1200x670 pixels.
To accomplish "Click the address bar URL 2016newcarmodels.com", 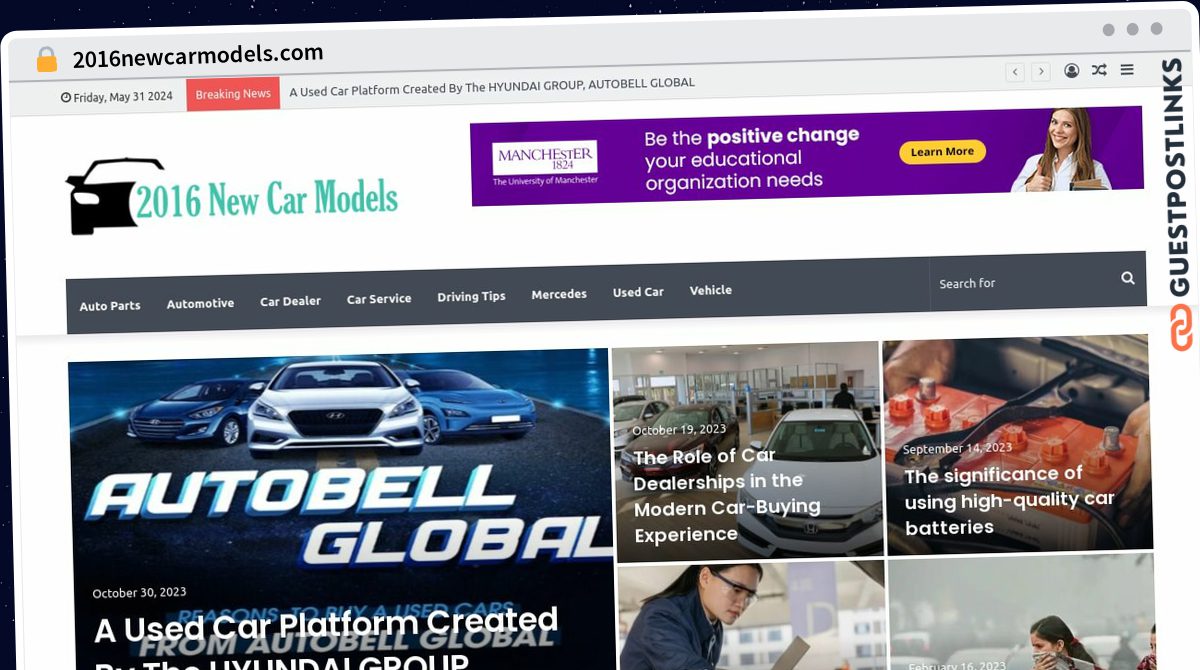I will click(x=198, y=56).
